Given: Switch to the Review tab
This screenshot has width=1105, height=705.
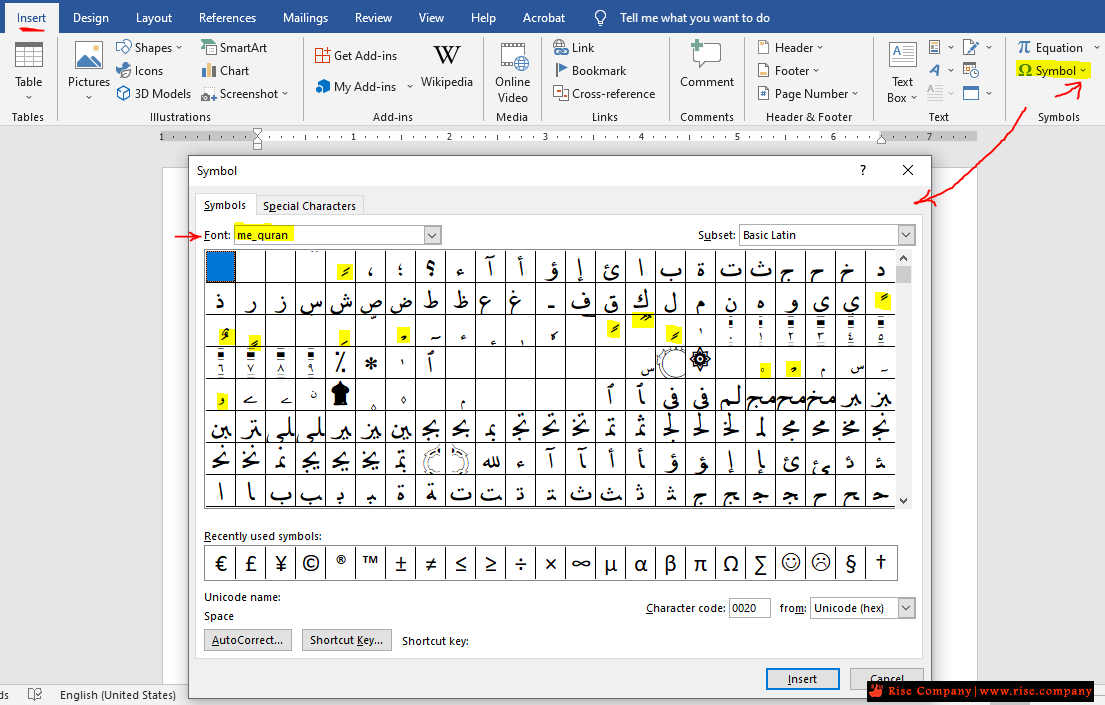Looking at the screenshot, I should click(x=373, y=18).
